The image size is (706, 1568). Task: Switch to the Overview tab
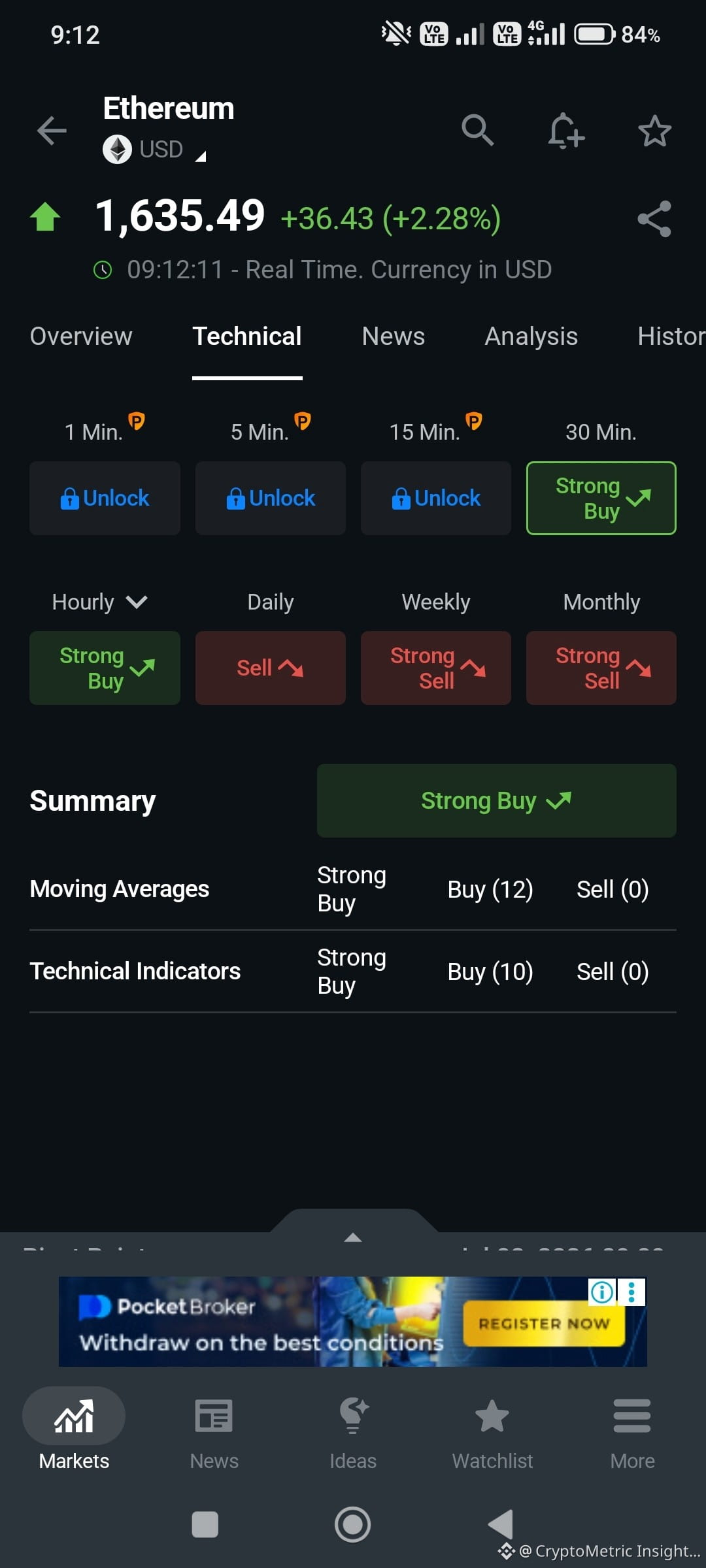81,336
